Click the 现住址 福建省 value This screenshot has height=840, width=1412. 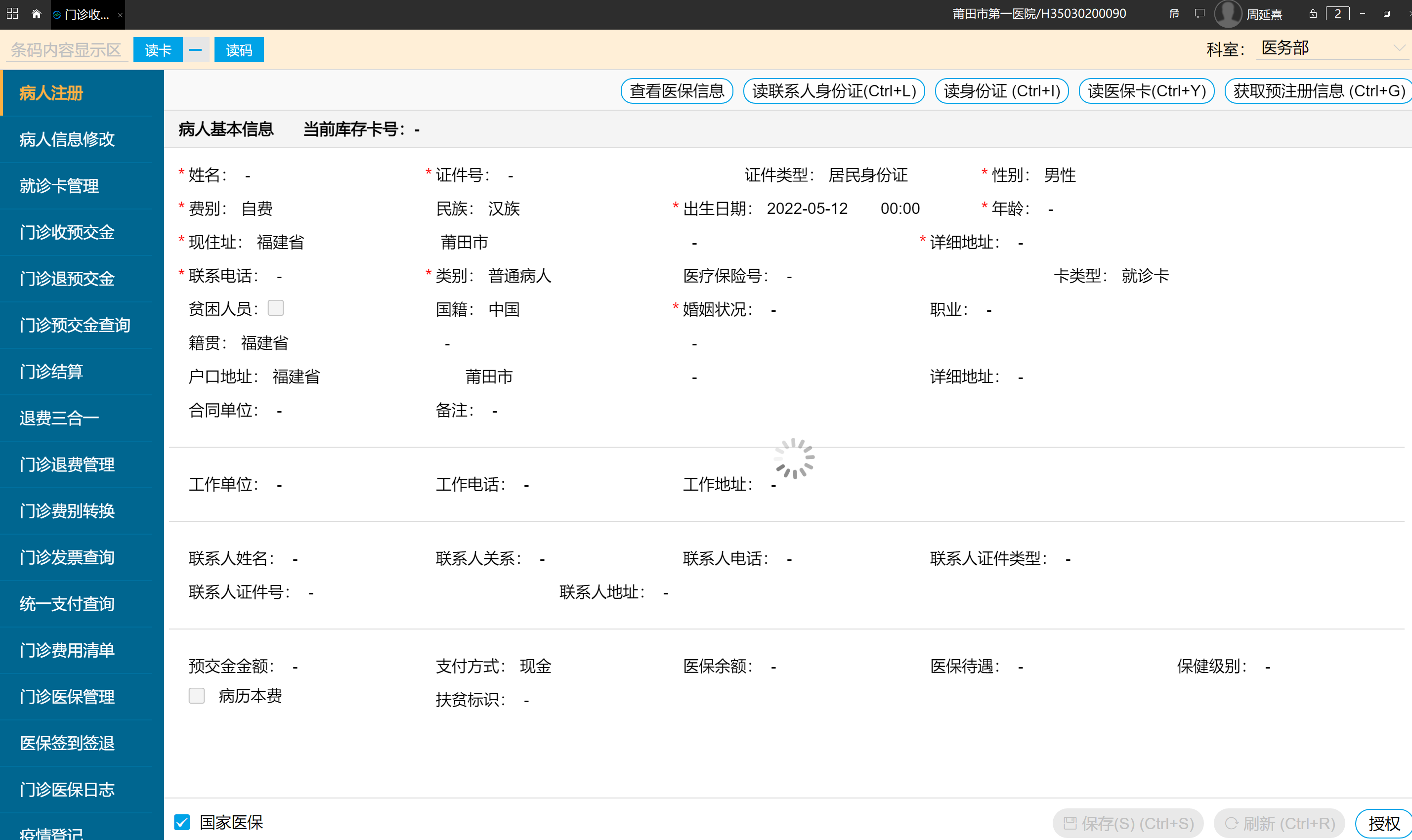[280, 242]
